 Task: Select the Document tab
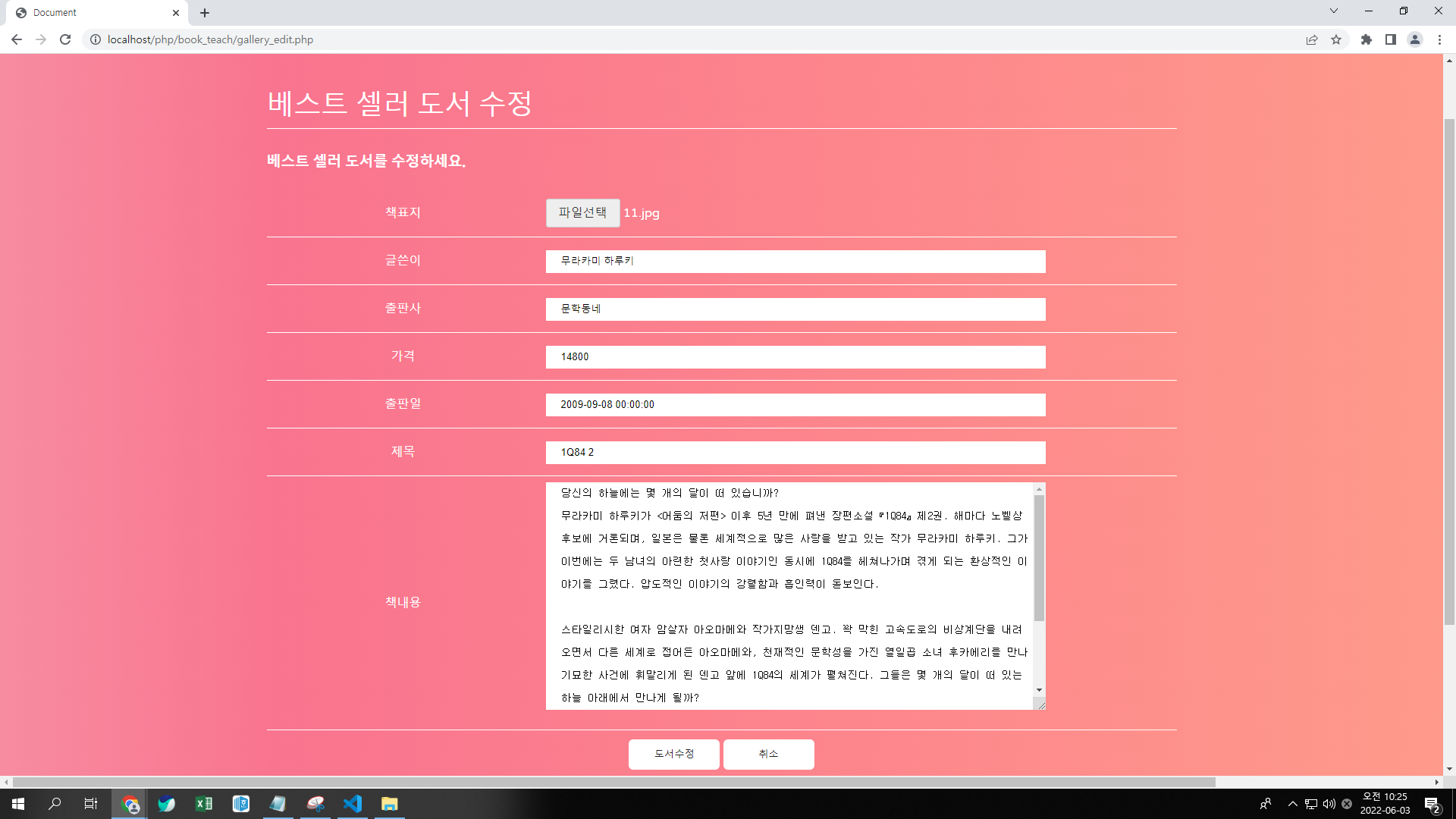91,13
